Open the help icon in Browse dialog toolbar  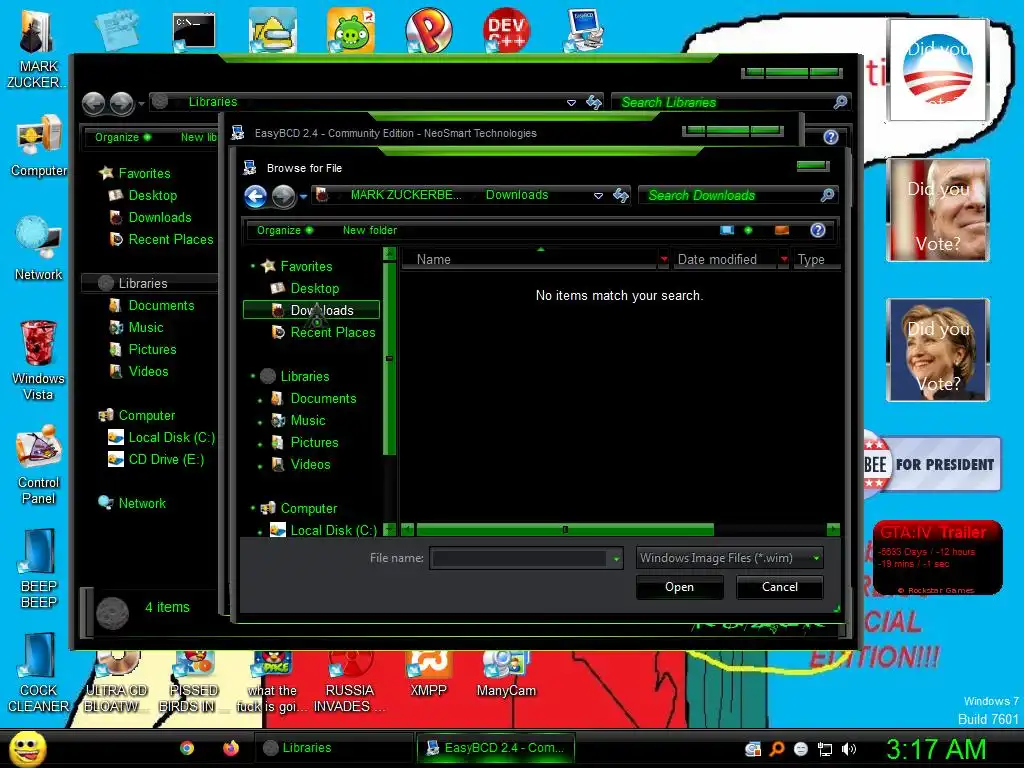pos(818,230)
